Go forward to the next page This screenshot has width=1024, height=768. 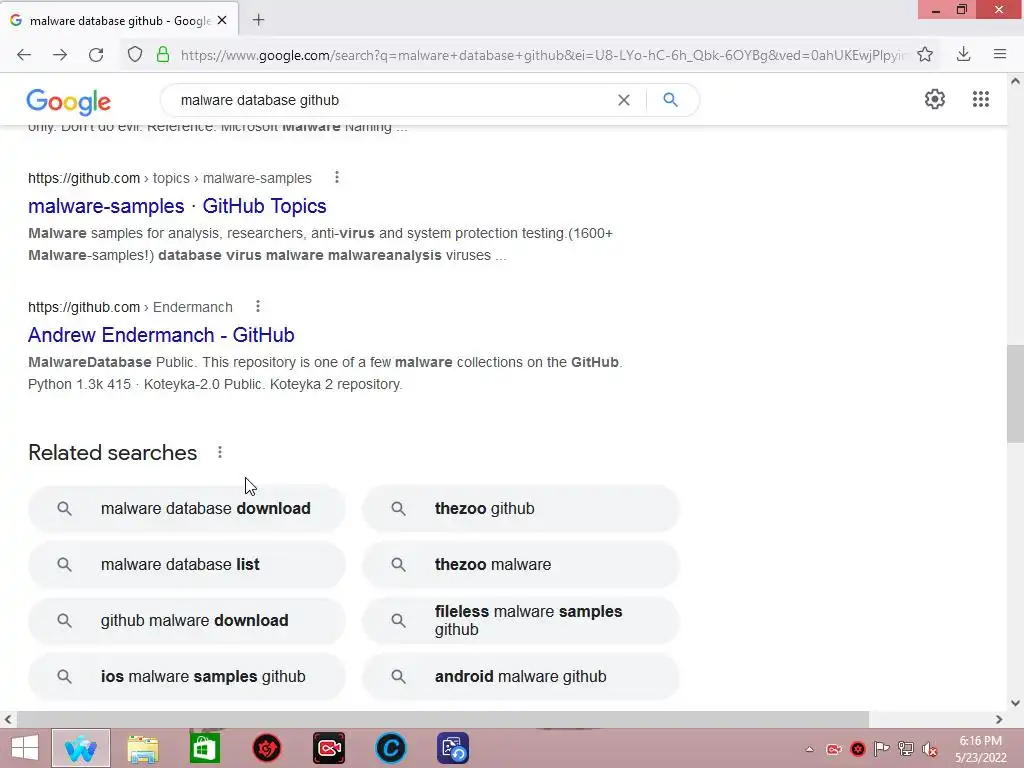pos(60,55)
